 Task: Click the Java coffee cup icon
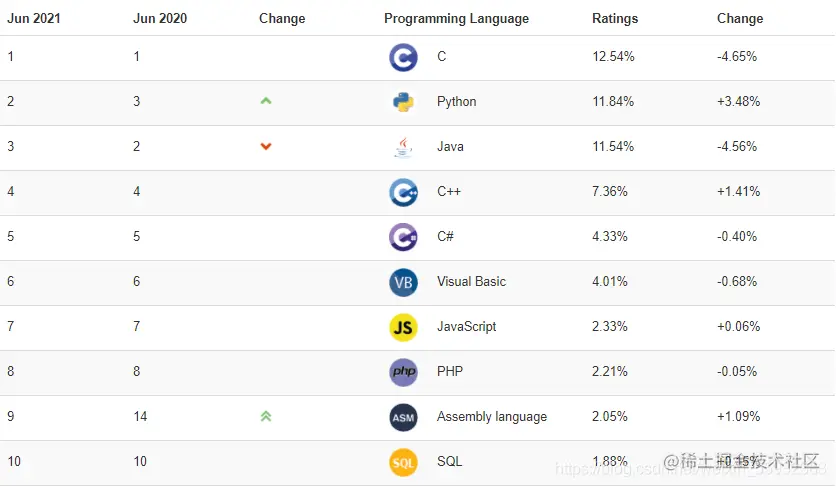(x=403, y=147)
